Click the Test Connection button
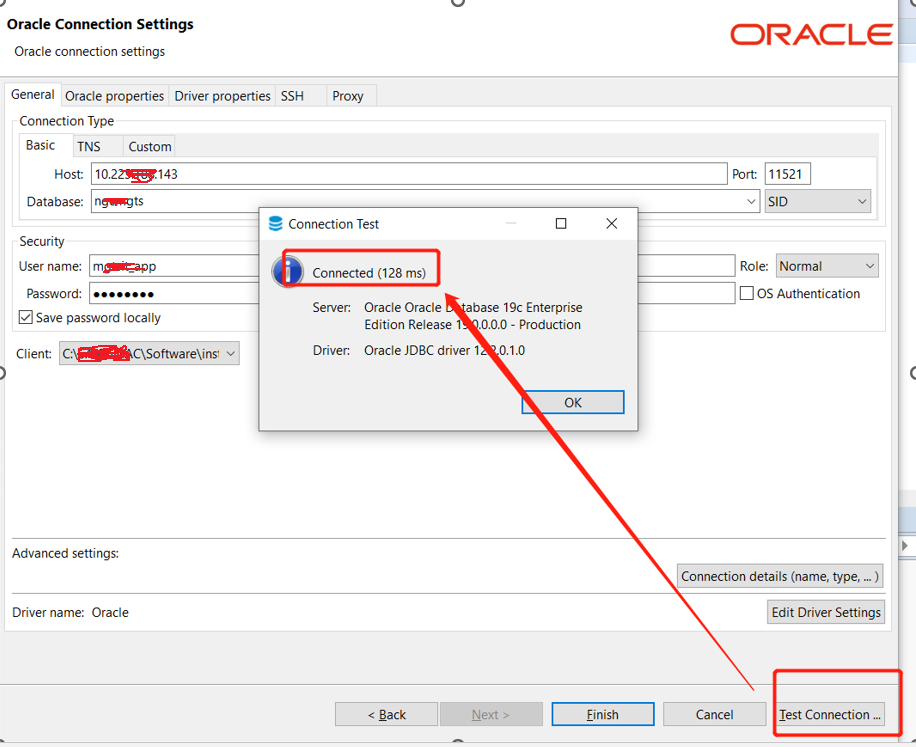This screenshot has width=916, height=747. click(x=830, y=714)
